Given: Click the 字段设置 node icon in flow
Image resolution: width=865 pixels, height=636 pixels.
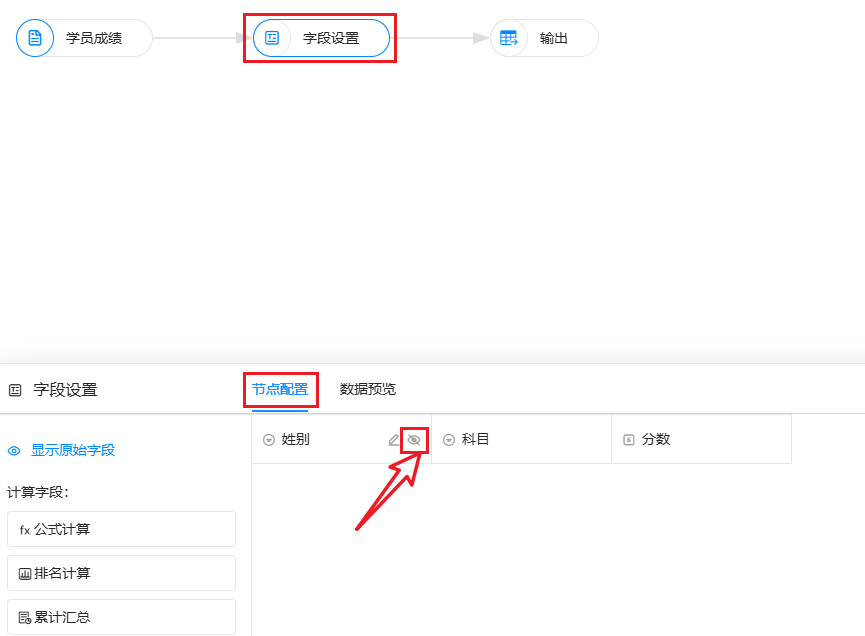Looking at the screenshot, I should 272,38.
